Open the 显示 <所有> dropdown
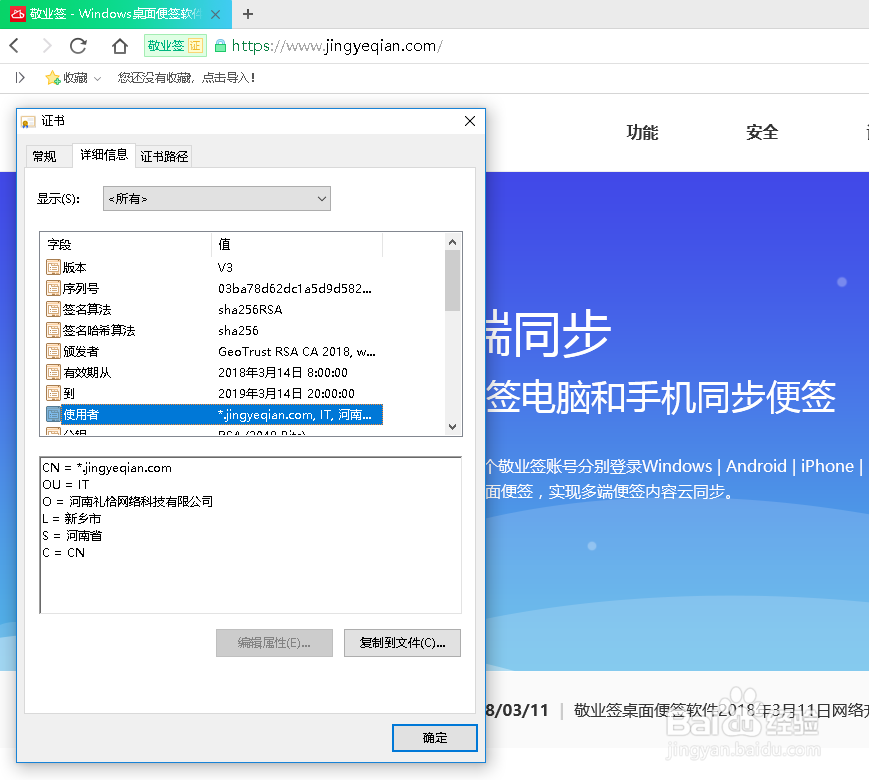The image size is (869, 780). click(x=217, y=198)
